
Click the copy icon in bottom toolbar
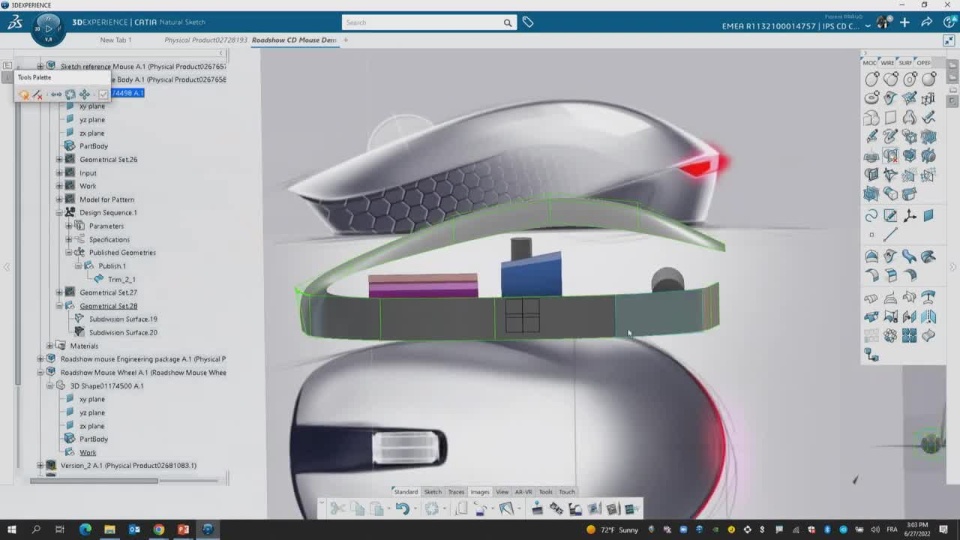point(358,508)
